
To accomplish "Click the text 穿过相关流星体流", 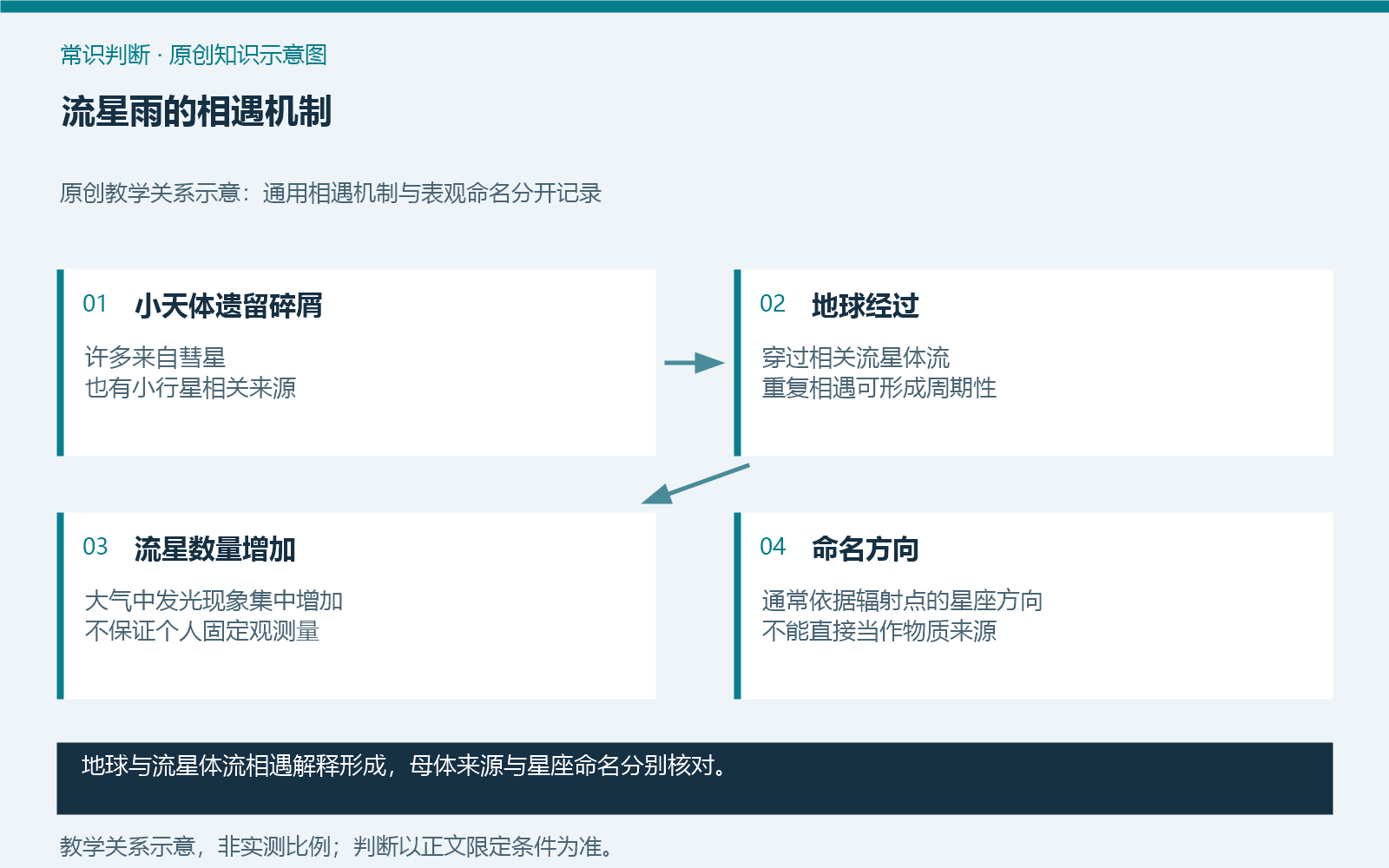I will [x=856, y=357].
